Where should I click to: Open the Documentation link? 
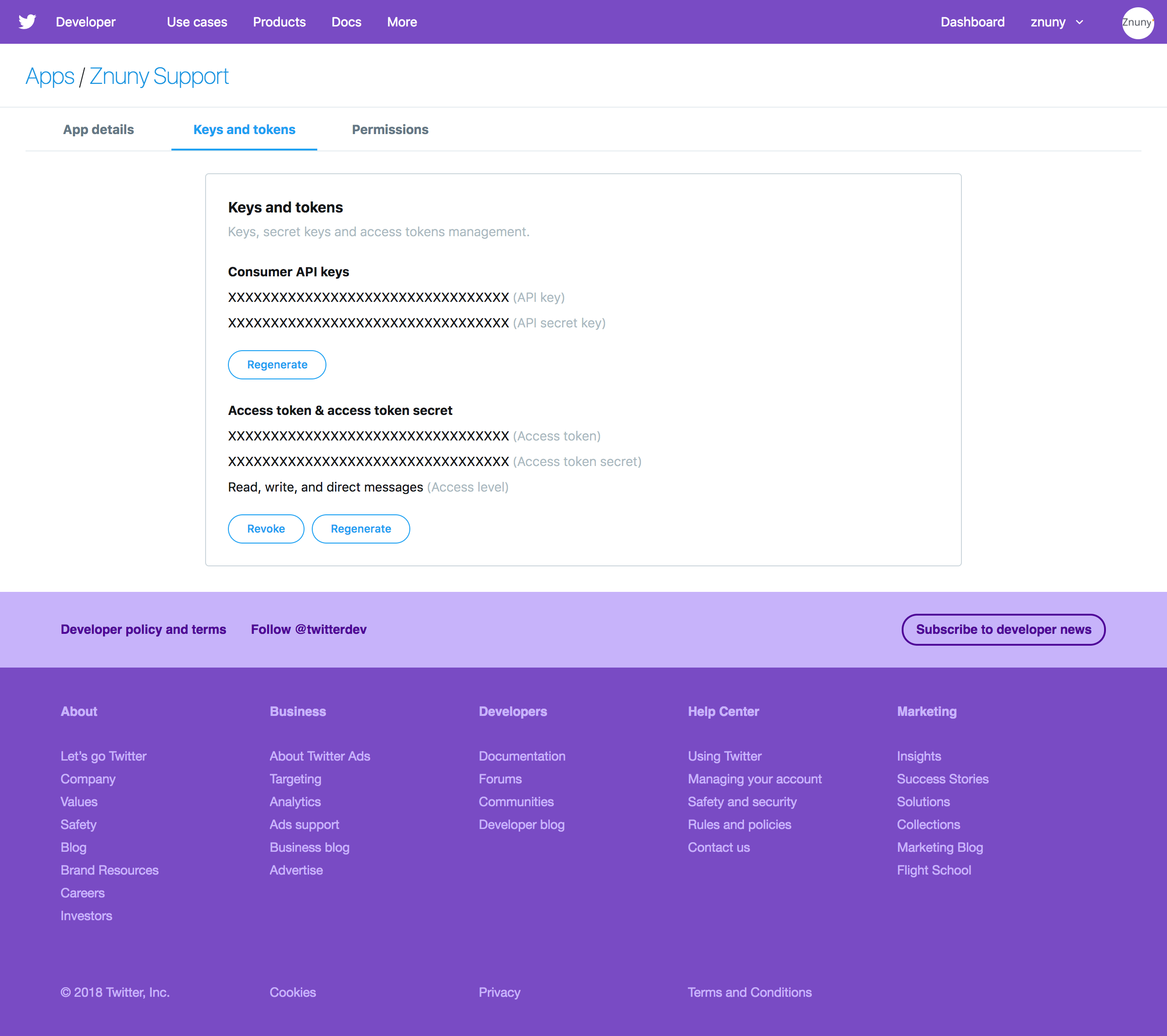click(522, 756)
